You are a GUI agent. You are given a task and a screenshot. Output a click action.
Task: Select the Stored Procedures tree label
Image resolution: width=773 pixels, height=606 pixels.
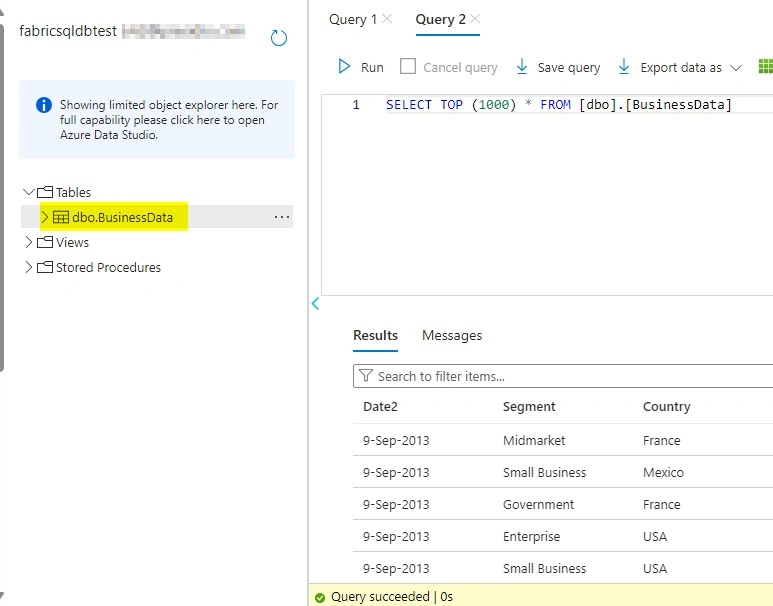(x=108, y=267)
